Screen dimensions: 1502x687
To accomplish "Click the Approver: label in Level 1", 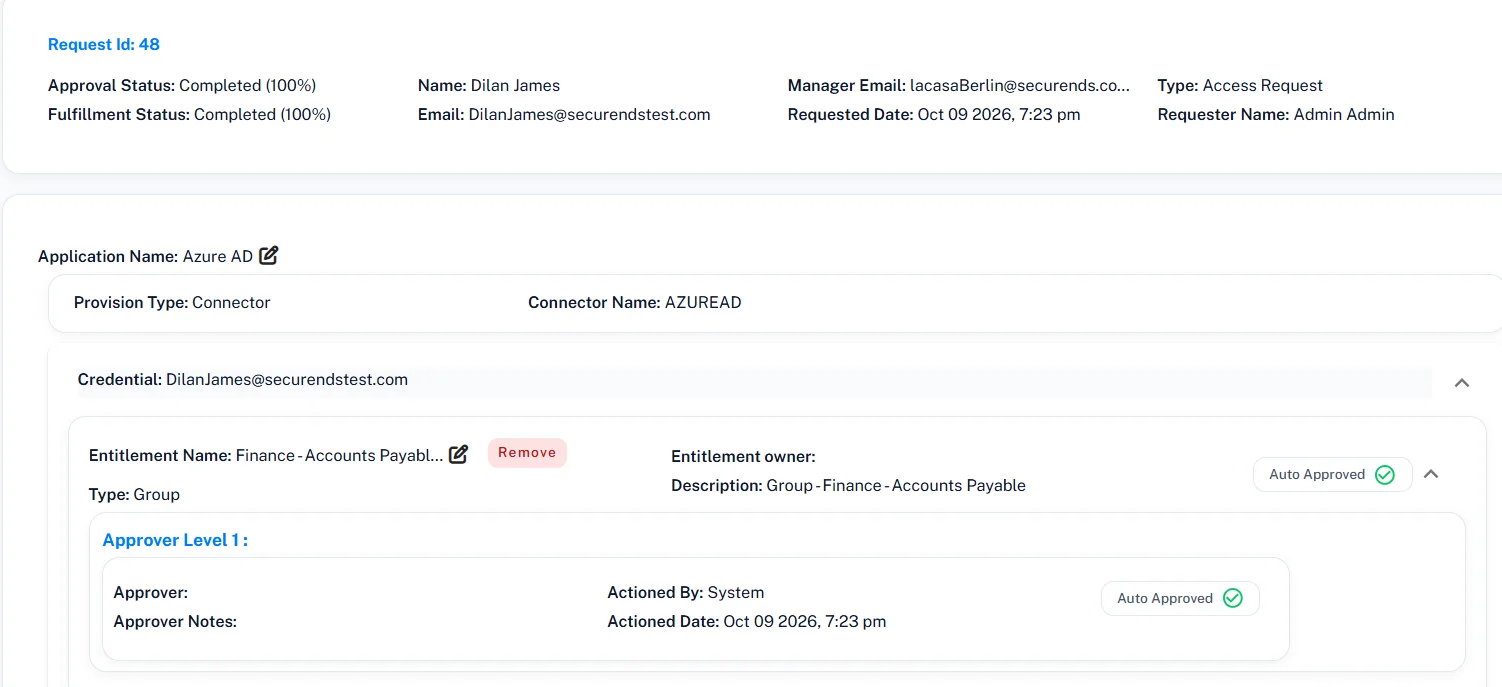I will (151, 592).
